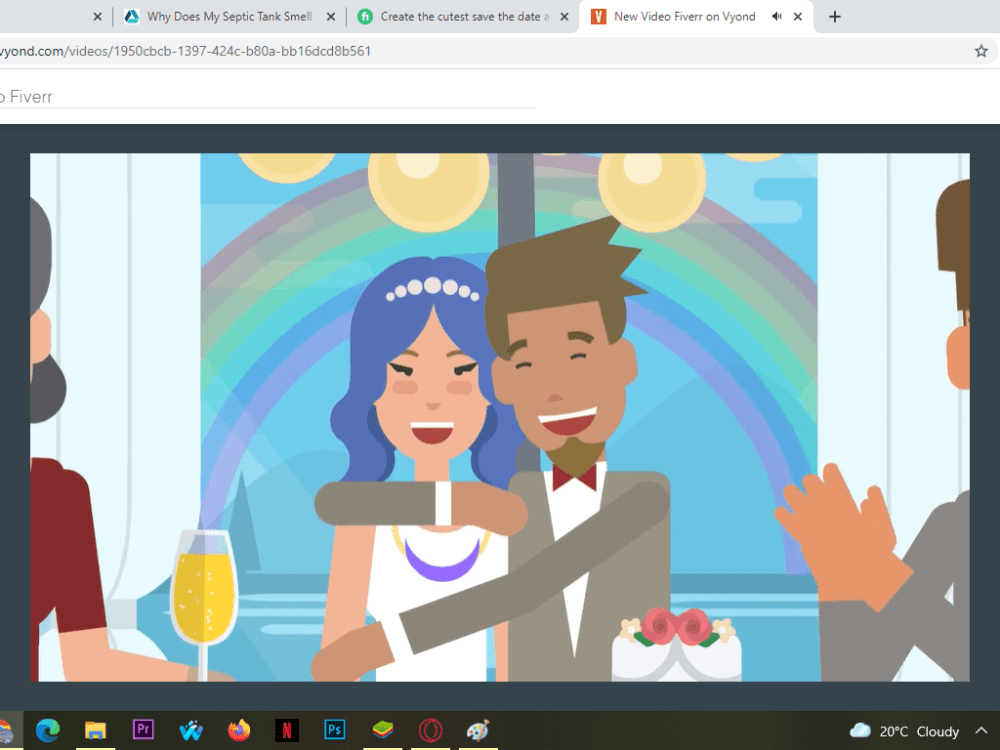
Task: Switch to the Create the cutest save the date tab
Action: [464, 17]
